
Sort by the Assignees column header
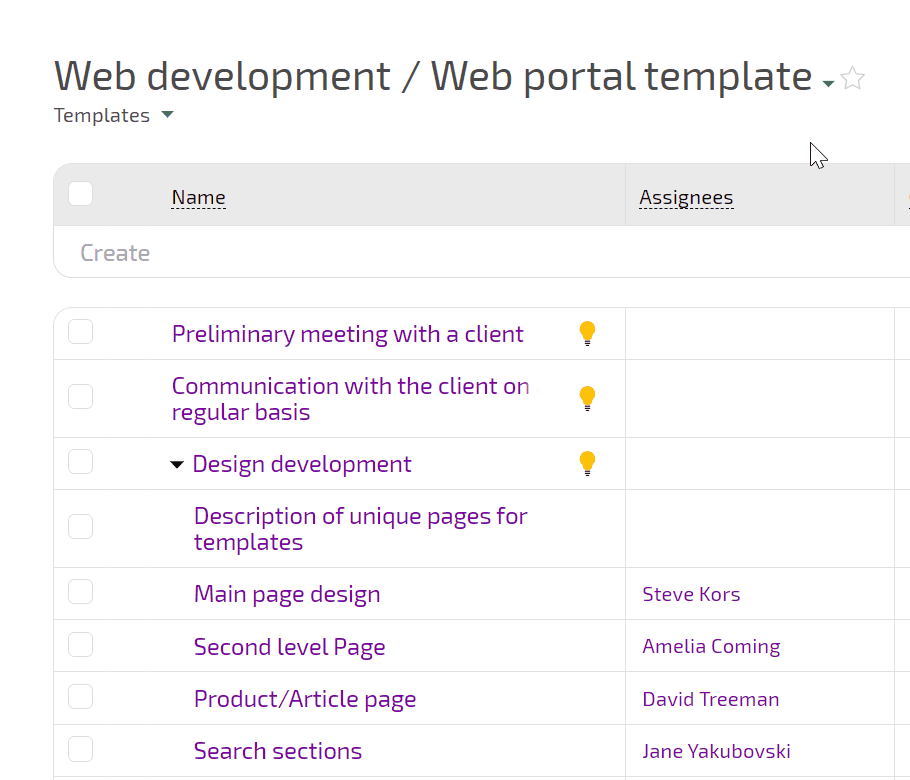click(x=686, y=198)
